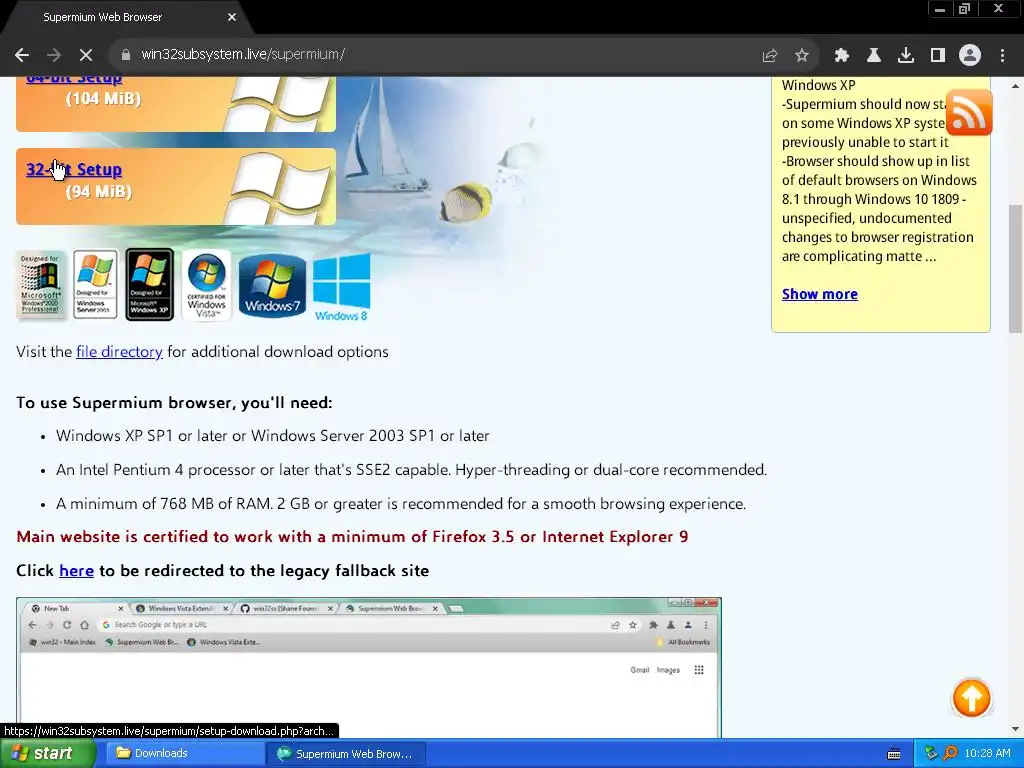Open the Windows XP start menu
This screenshot has width=1024, height=768.
click(47, 754)
